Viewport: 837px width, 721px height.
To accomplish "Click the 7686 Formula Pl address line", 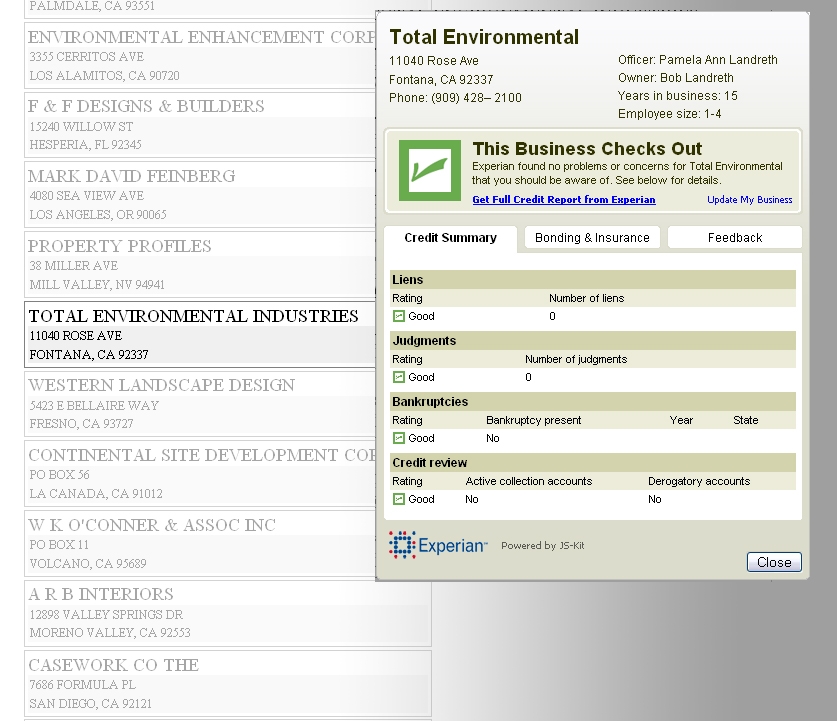I will 82,685.
